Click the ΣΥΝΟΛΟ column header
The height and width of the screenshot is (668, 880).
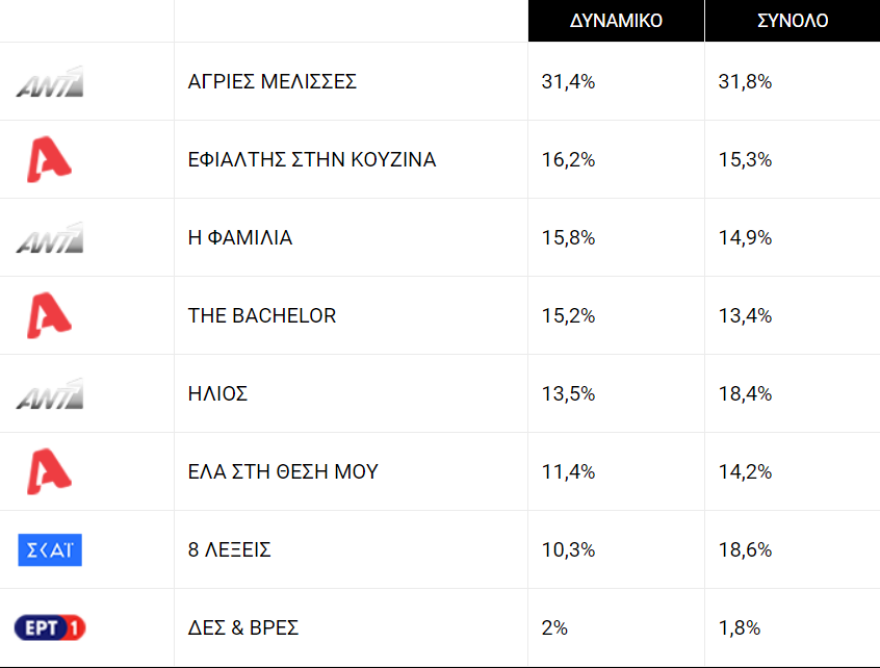pos(791,21)
